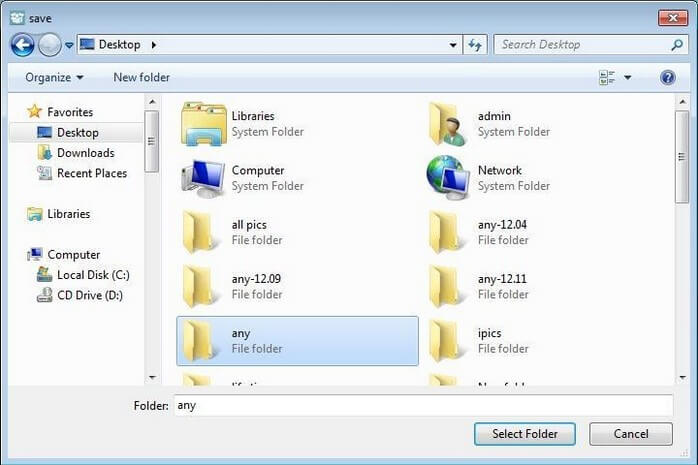This screenshot has width=698, height=465.
Task: Click navigation pane scroll down arrow
Action: 152,378
